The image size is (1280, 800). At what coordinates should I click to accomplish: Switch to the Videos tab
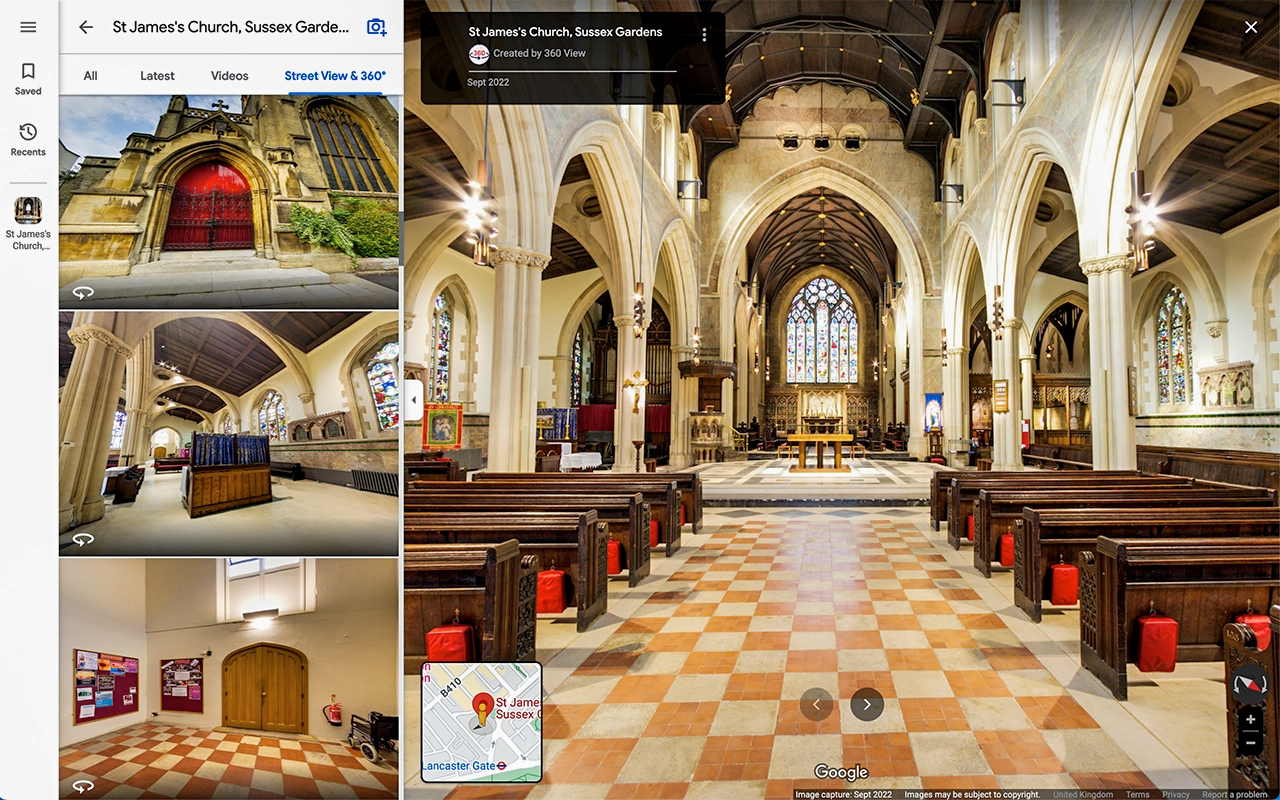pyautogui.click(x=229, y=75)
